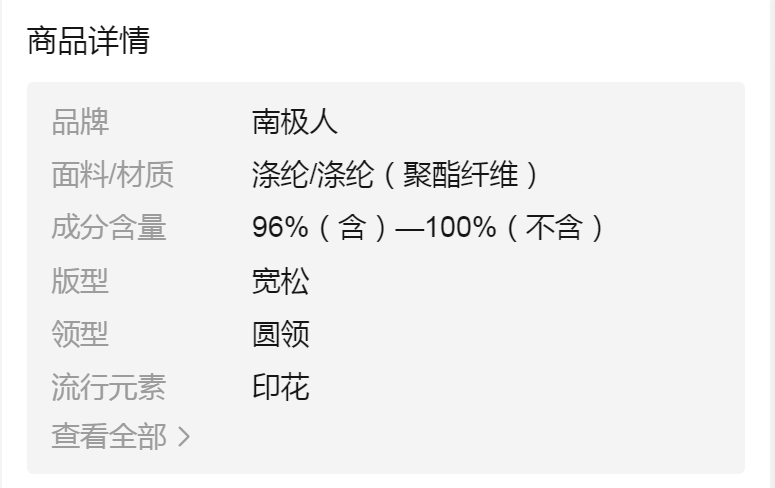Open the 南极人 brand value
Screen dimensions: 775x488
(x=295, y=122)
